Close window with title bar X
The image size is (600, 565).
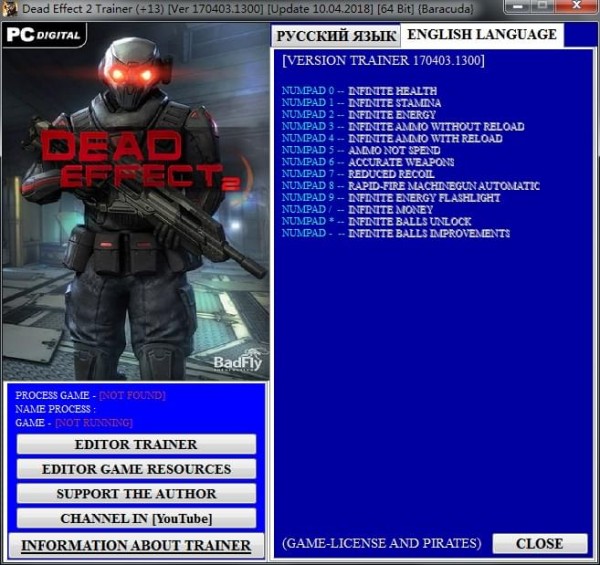pyautogui.click(x=576, y=7)
